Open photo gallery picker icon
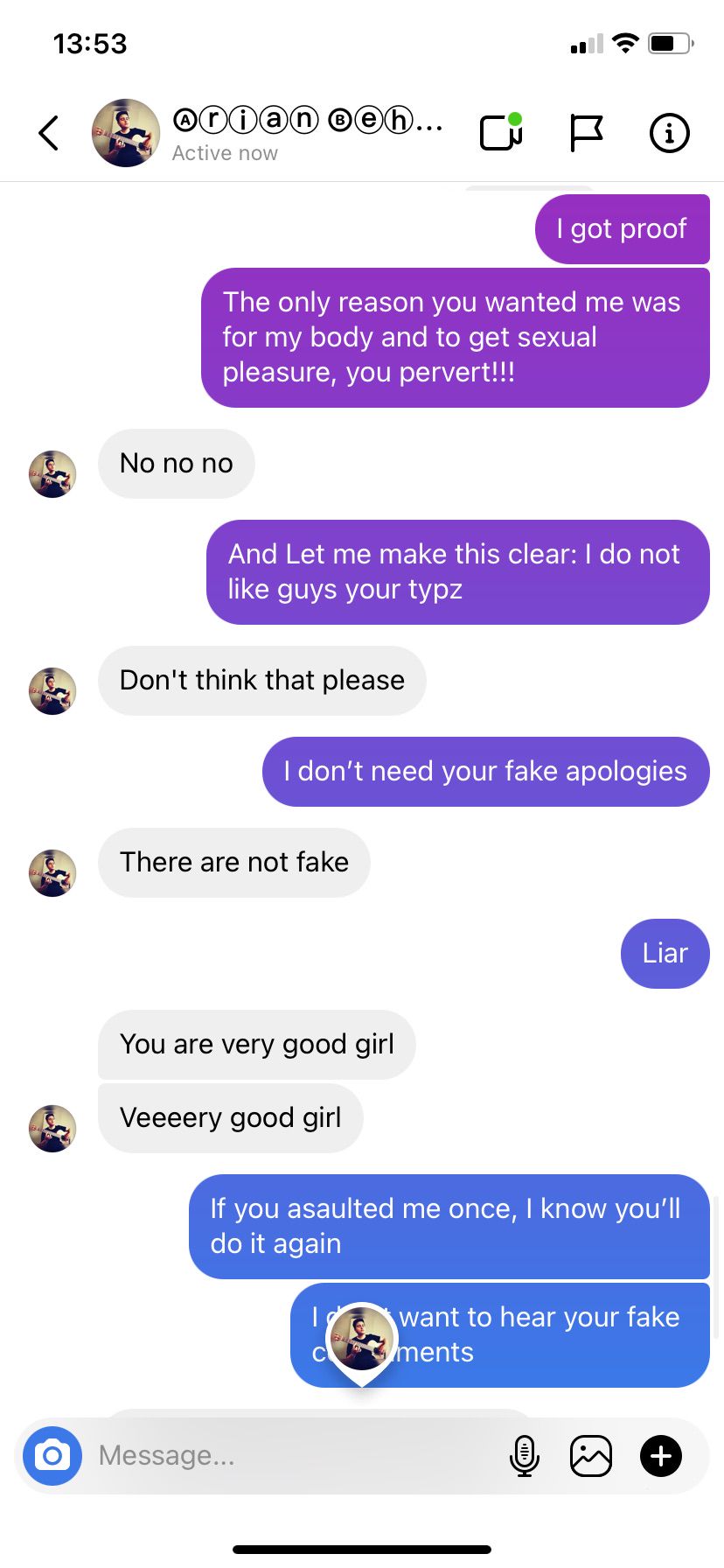 coord(591,1456)
